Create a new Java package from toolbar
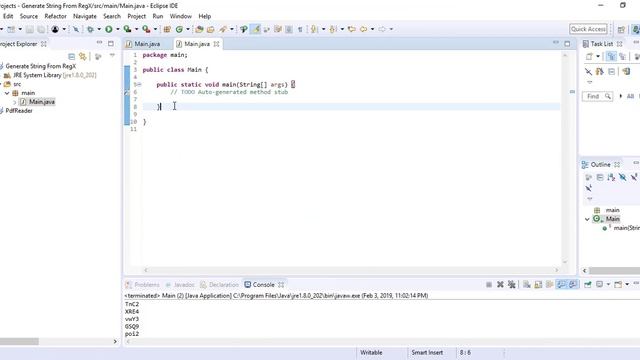Viewport: 640px width, 360px height. 167,29
